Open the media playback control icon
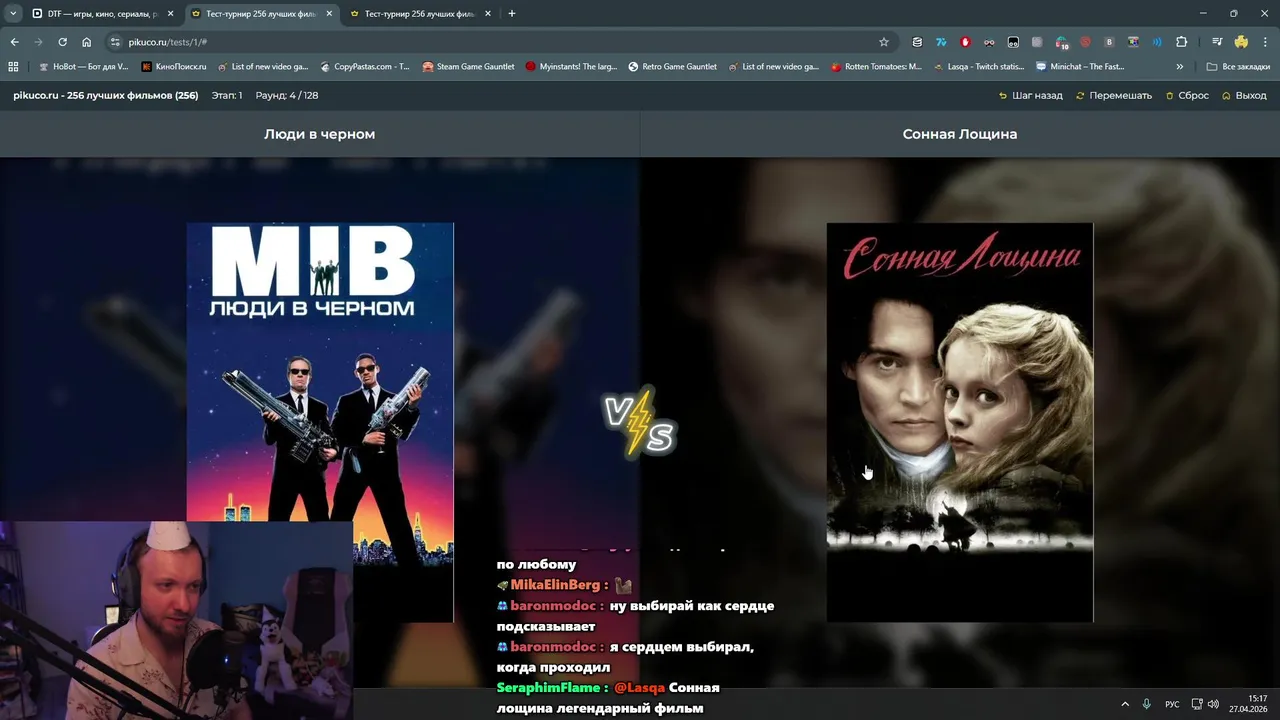Image resolution: width=1280 pixels, height=720 pixels. point(1217,42)
